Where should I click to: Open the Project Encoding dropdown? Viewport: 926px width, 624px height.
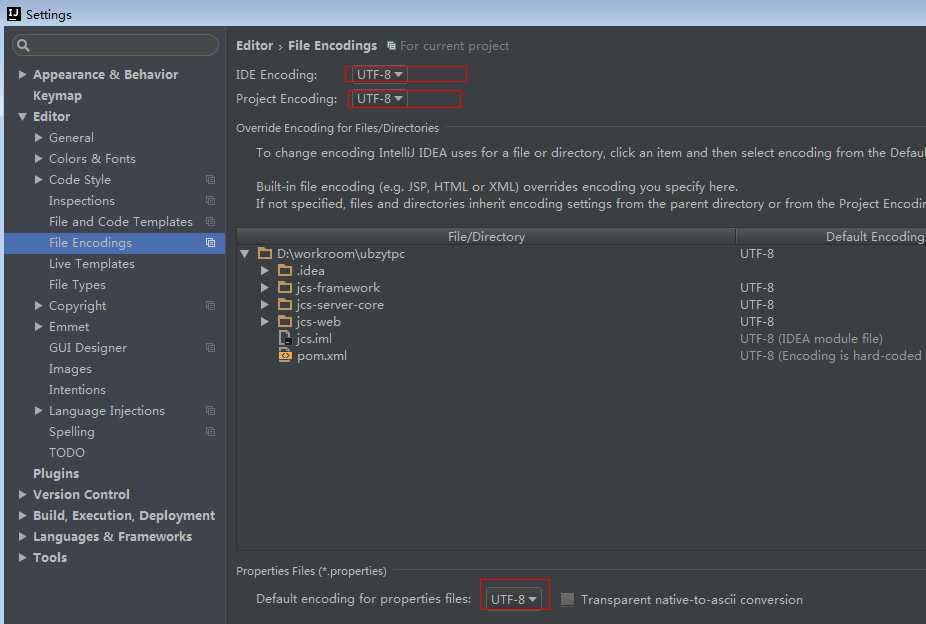[380, 99]
